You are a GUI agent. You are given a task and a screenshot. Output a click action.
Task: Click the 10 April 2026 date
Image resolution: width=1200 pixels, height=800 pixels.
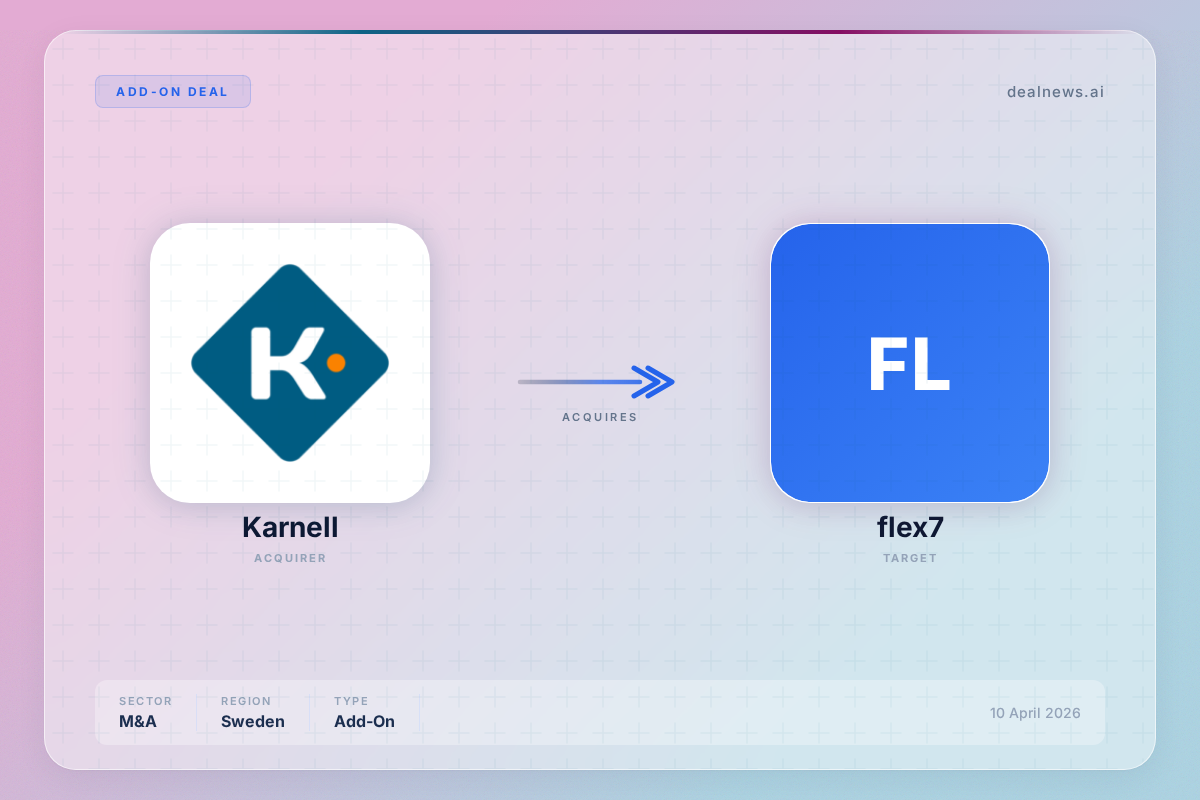tap(1035, 713)
